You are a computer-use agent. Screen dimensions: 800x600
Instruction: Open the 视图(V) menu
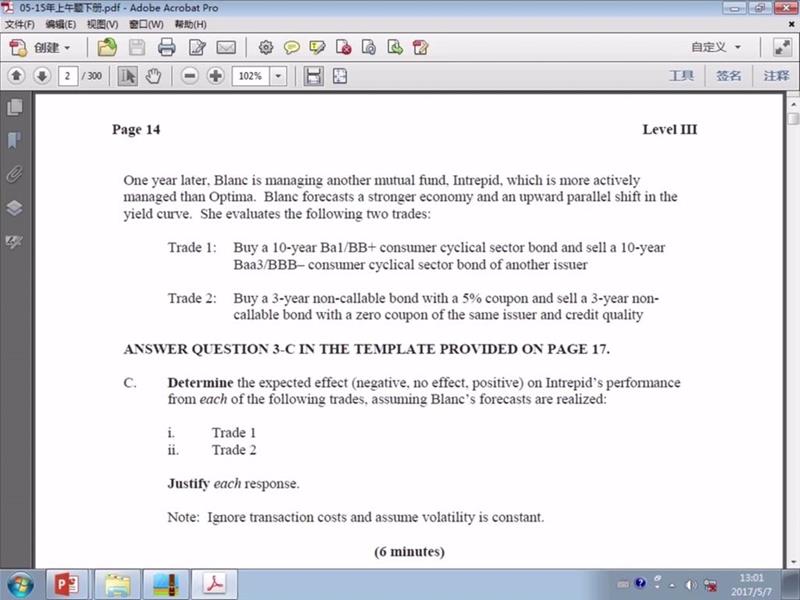coord(102,24)
